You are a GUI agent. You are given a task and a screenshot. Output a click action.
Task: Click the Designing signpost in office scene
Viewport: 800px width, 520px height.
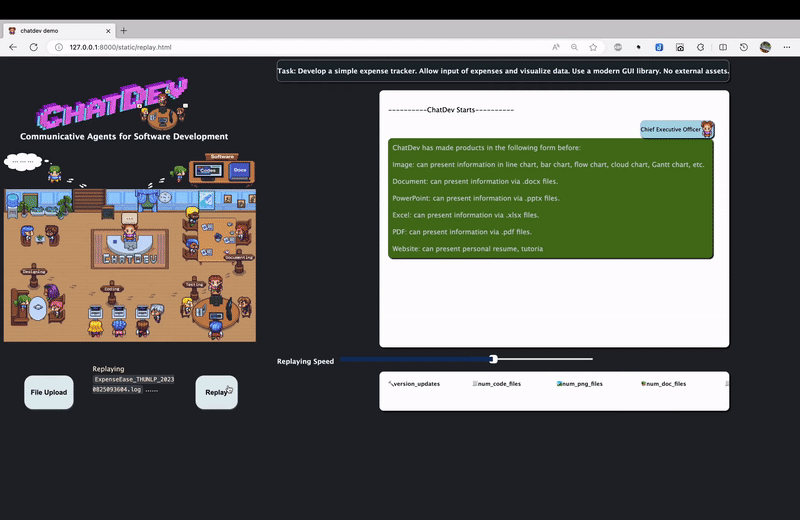point(34,275)
